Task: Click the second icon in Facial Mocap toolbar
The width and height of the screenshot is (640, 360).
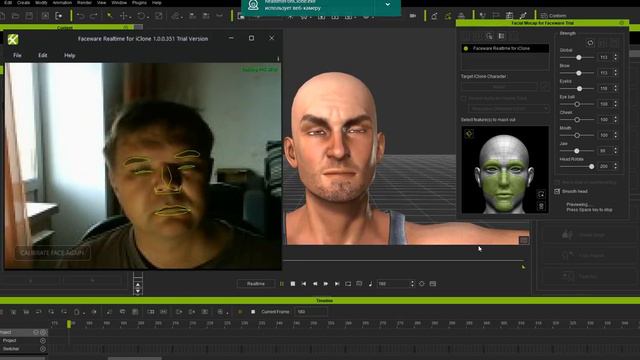Action: (501, 36)
